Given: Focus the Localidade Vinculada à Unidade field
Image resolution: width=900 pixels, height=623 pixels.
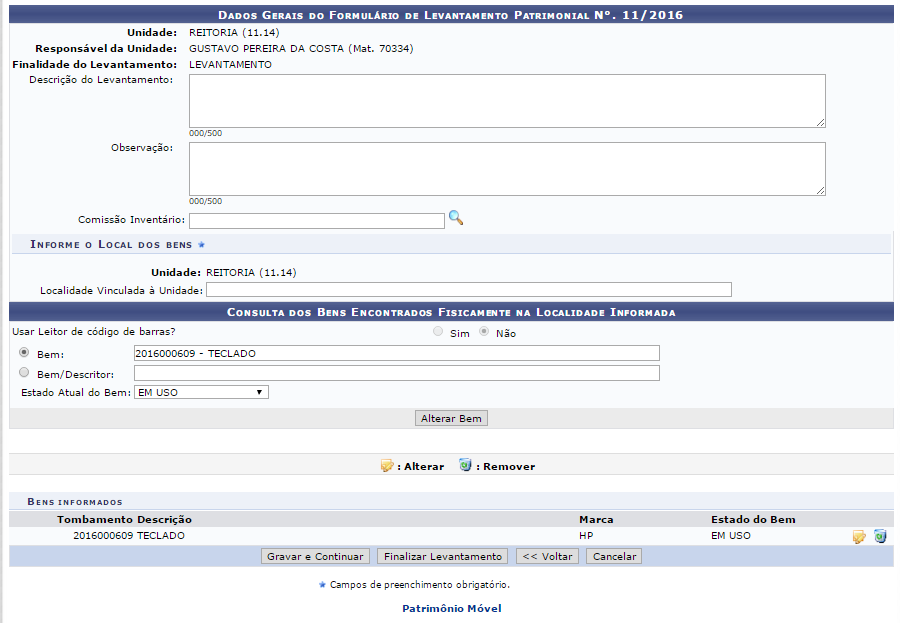Looking at the screenshot, I should (x=468, y=290).
